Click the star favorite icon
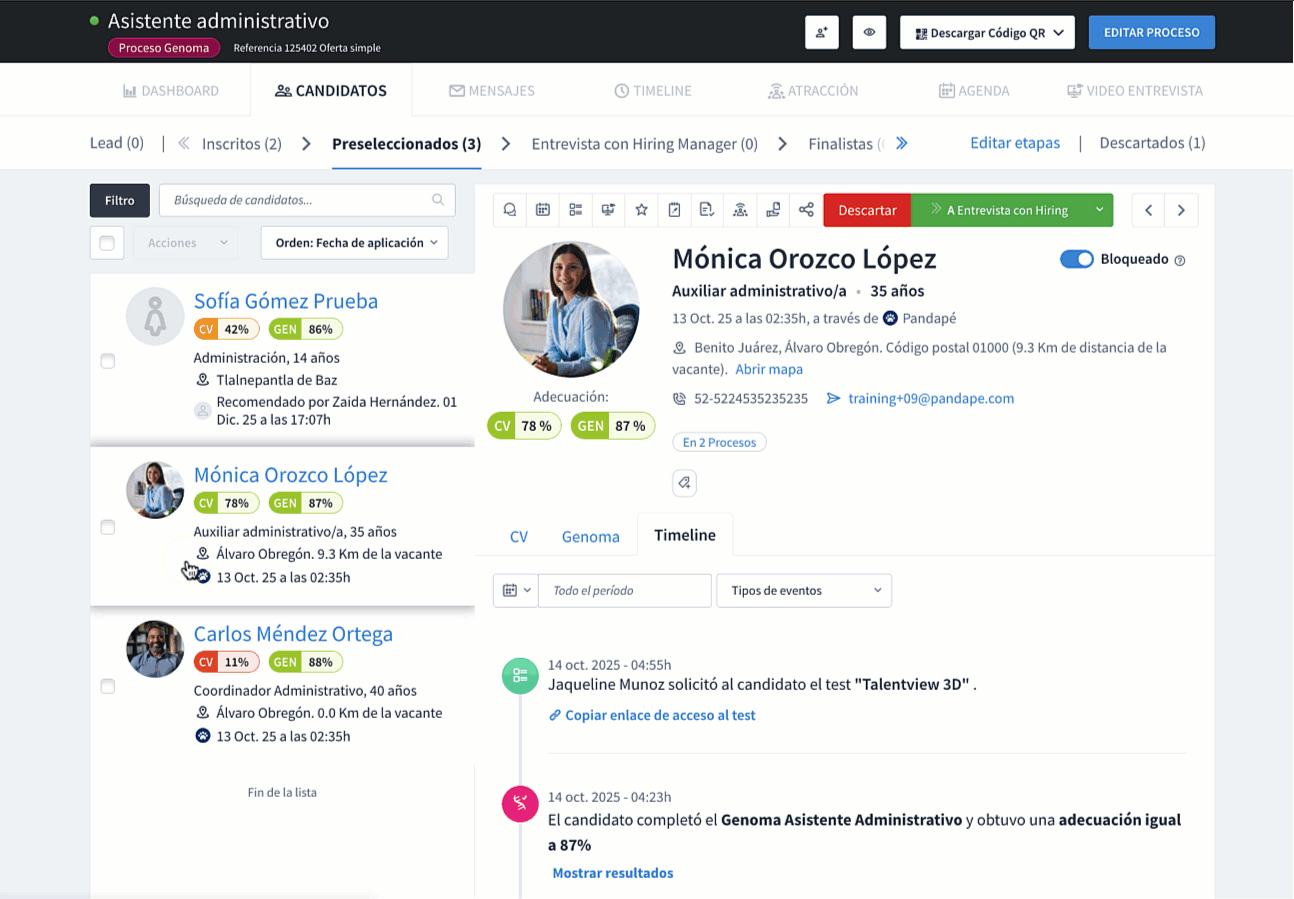 coord(642,210)
